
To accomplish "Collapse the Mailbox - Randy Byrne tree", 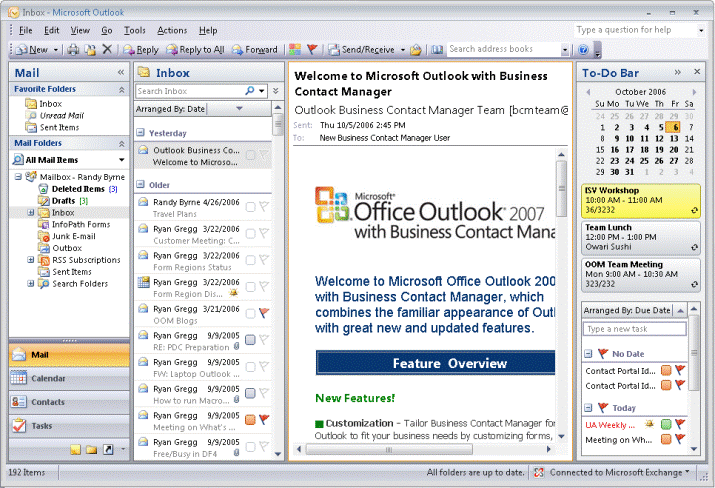I will point(18,177).
